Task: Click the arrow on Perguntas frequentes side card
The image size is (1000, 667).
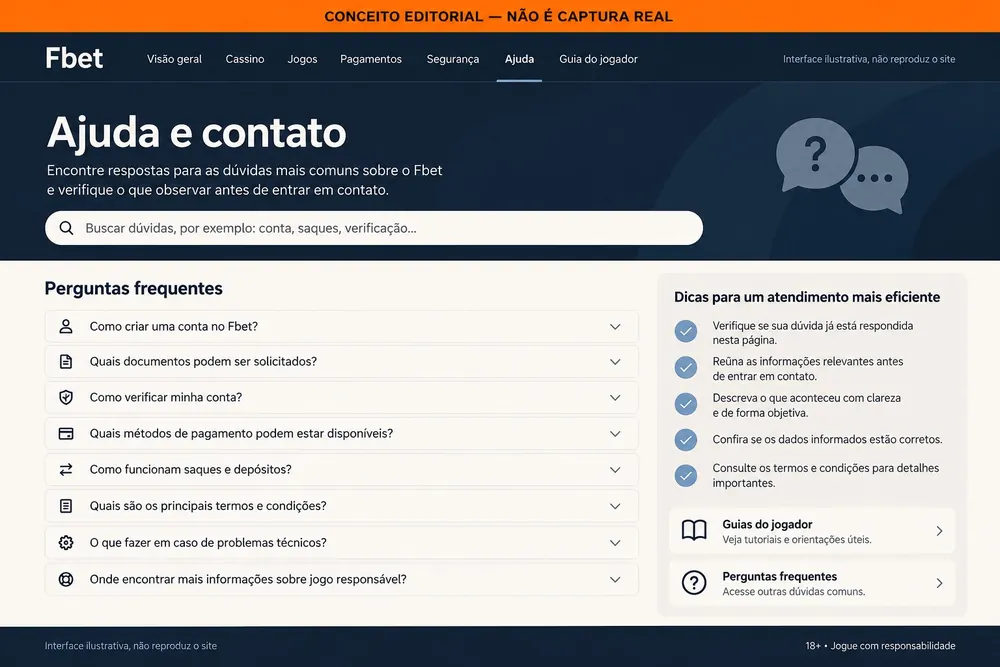Action: [x=939, y=583]
